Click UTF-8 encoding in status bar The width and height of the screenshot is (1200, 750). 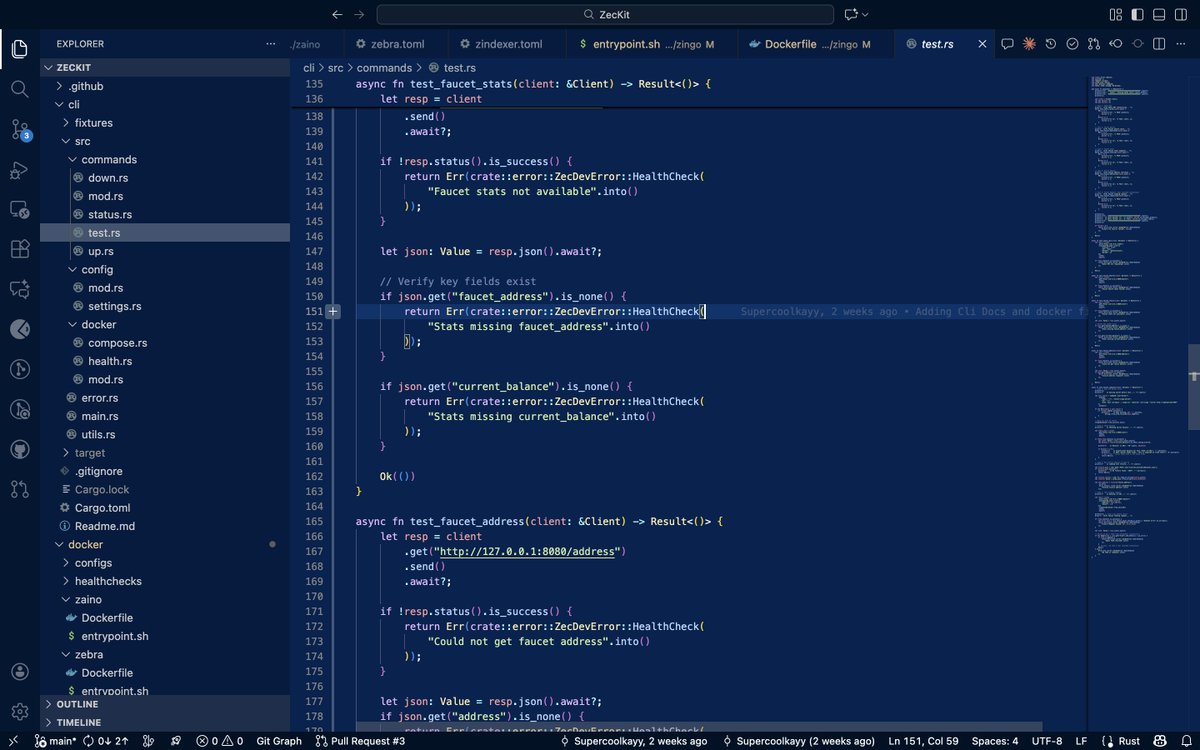pos(1047,741)
